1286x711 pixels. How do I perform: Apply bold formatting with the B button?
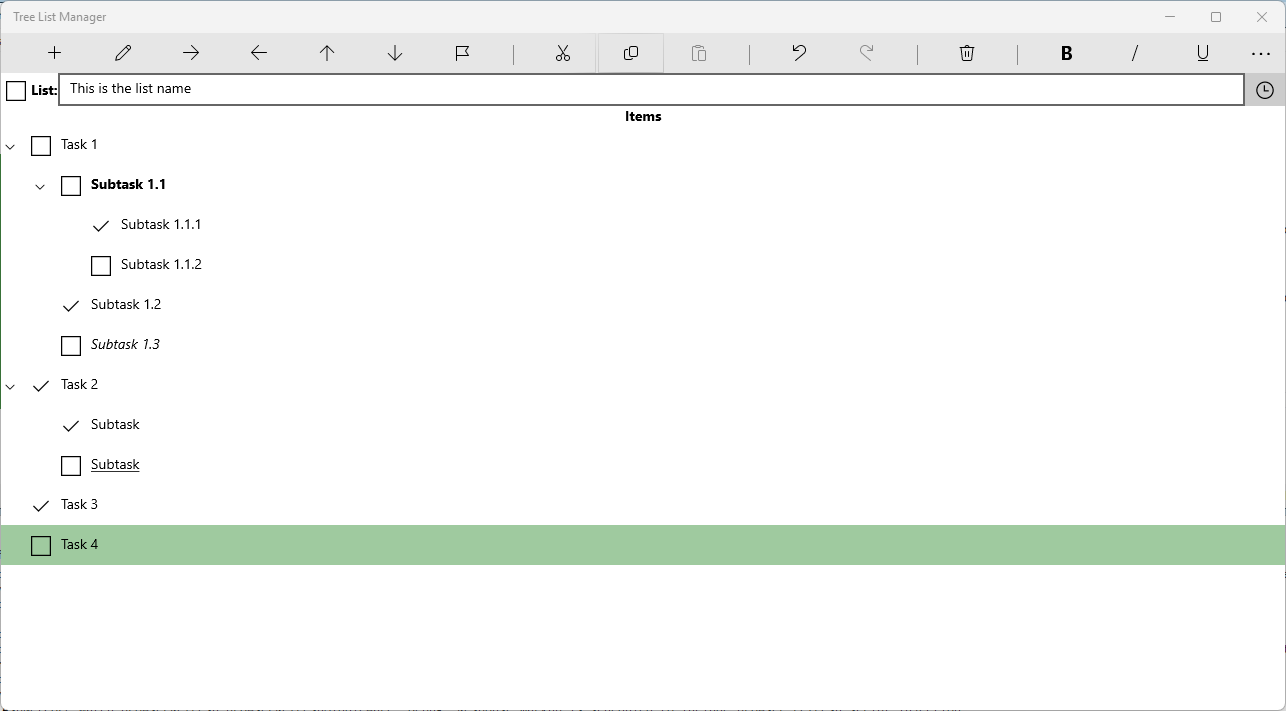(x=1066, y=52)
